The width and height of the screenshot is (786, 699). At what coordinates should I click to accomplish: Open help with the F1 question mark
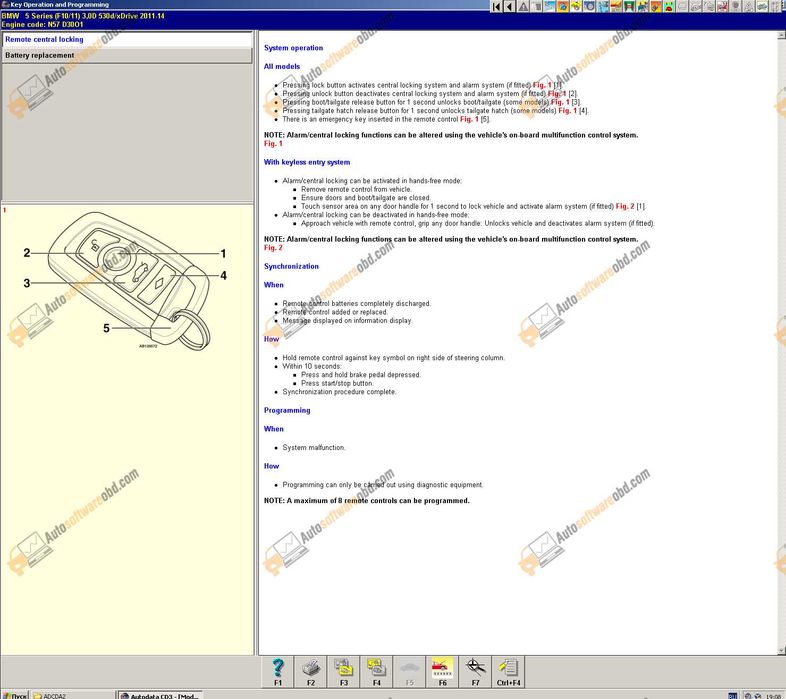point(278,672)
